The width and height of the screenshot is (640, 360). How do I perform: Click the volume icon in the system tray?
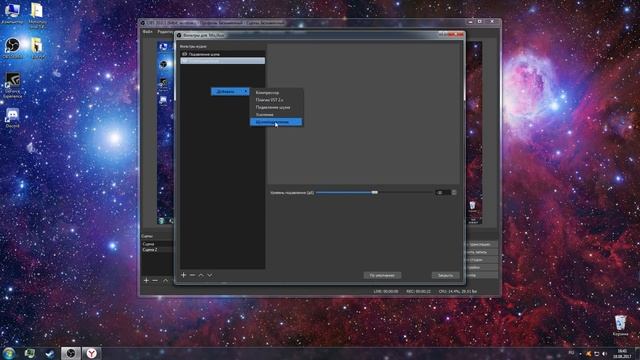point(604,353)
